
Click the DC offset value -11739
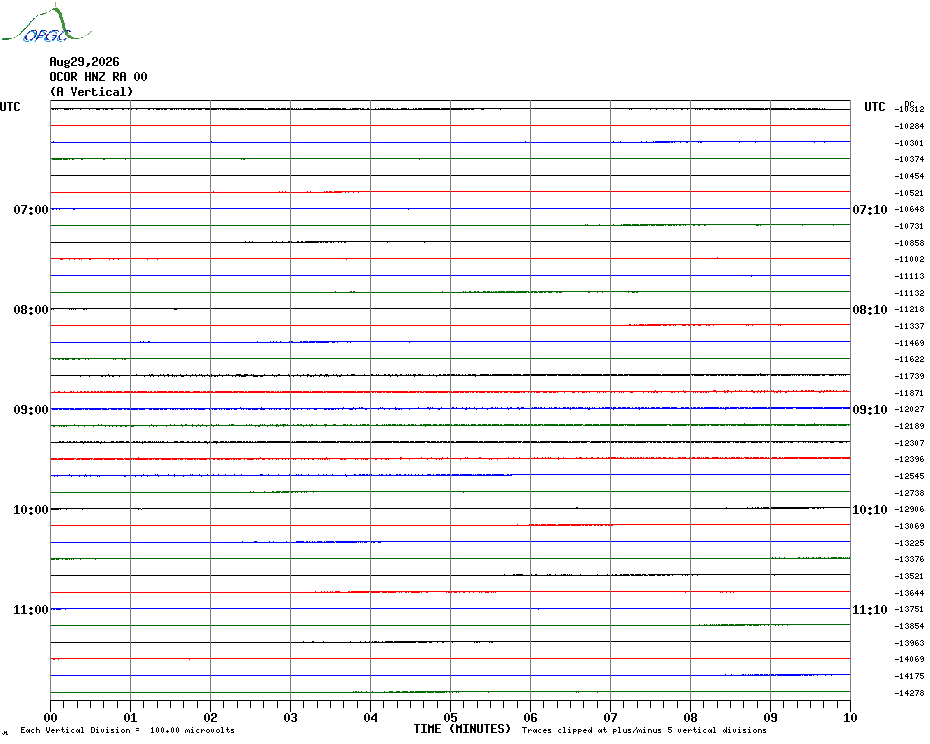(x=909, y=376)
